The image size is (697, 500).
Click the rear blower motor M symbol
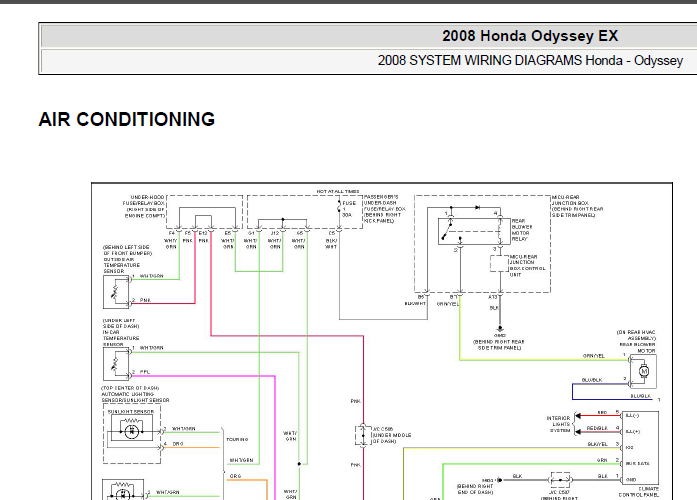pyautogui.click(x=644, y=371)
